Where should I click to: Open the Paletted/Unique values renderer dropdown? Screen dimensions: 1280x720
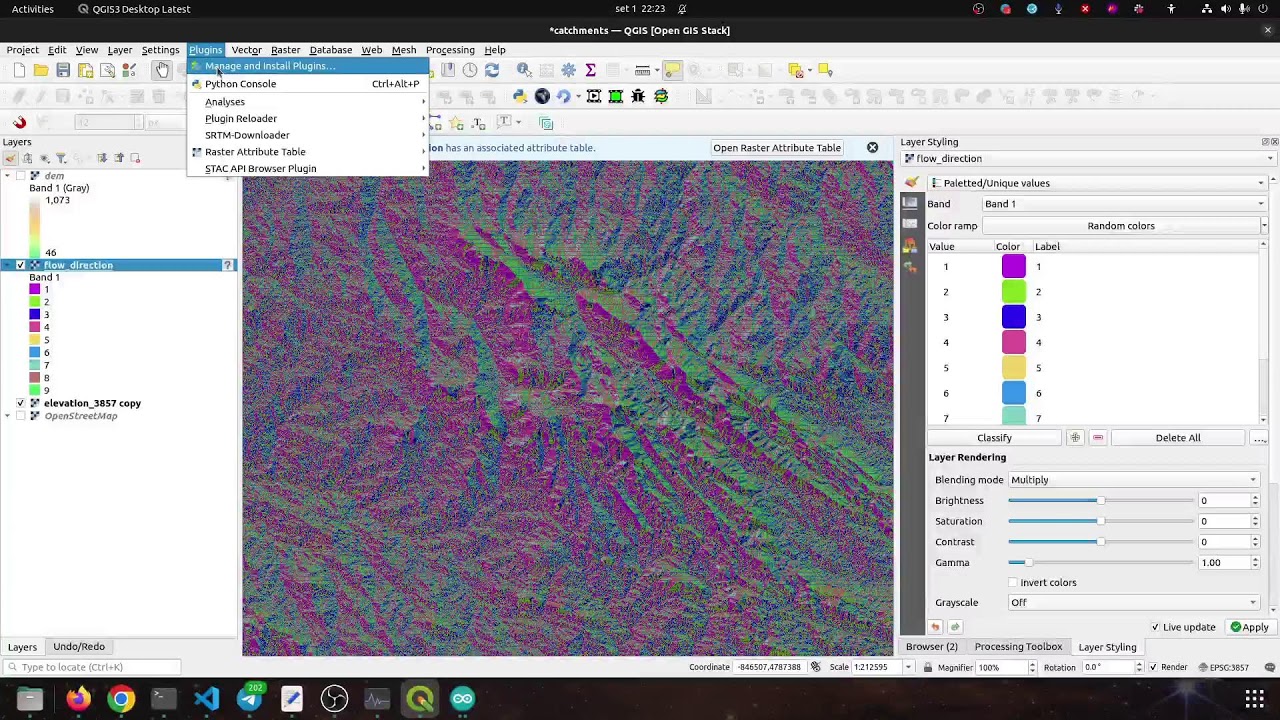[x=1097, y=183]
